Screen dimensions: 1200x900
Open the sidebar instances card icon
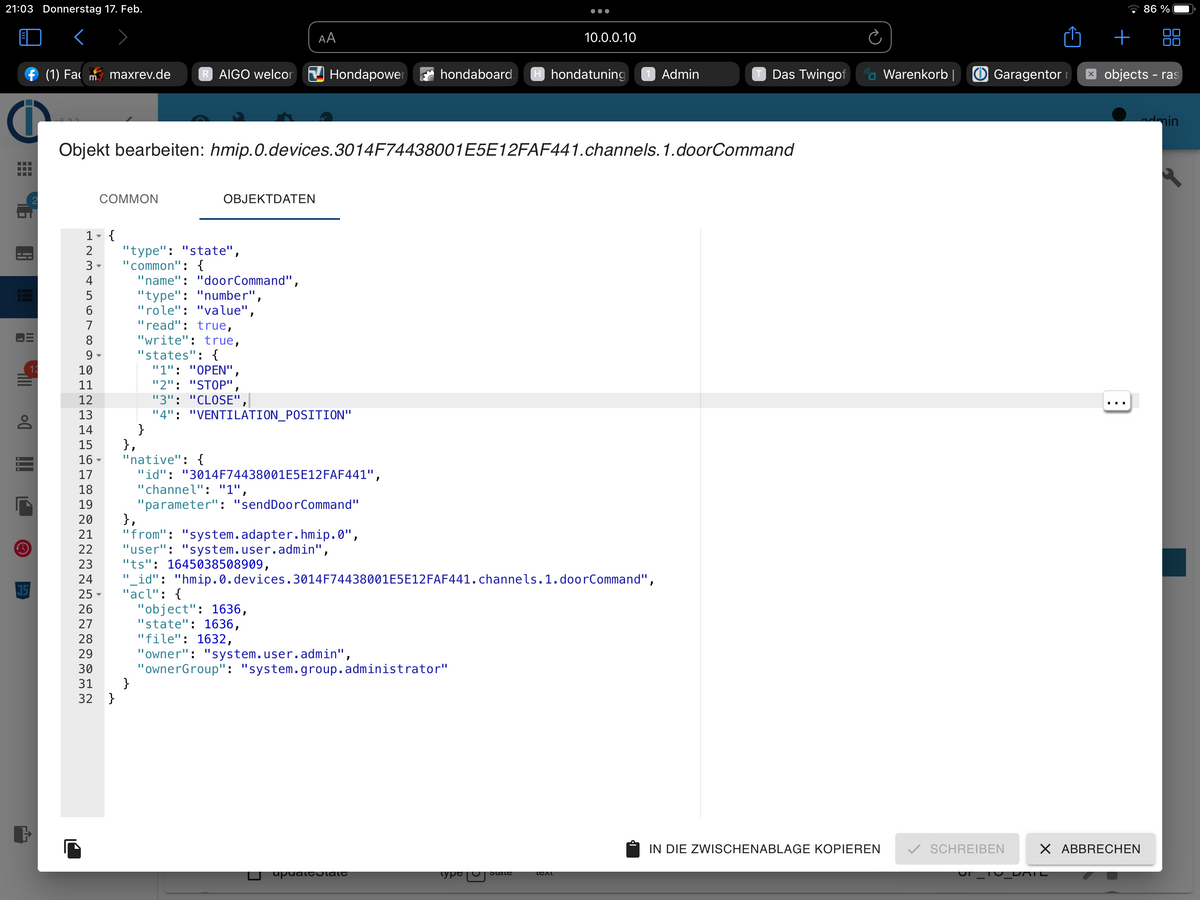[24, 253]
